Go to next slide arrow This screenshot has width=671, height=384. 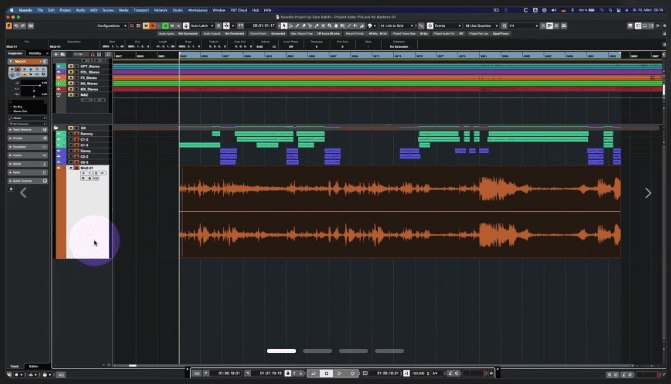(x=648, y=193)
